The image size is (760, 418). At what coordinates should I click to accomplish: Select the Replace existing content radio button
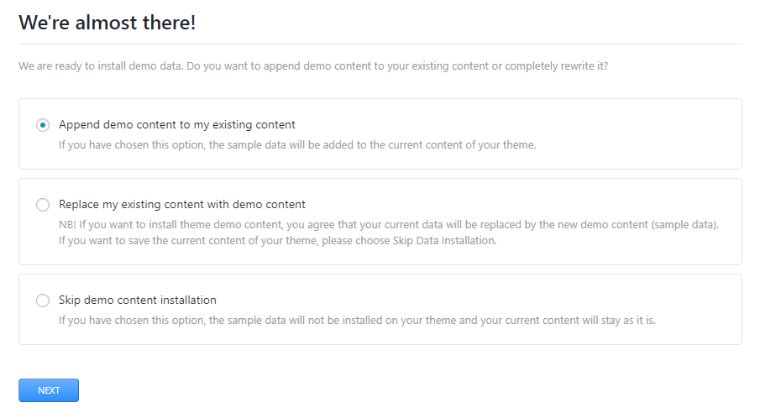[42, 205]
